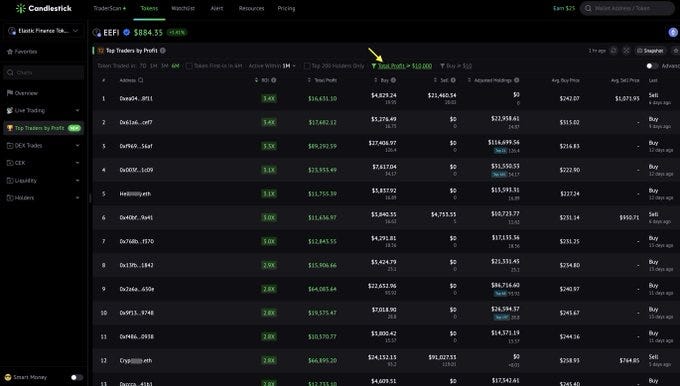Image resolution: width=680 pixels, height=386 pixels.
Task: Click the Ethereum chain icon
Action: click(673, 32)
